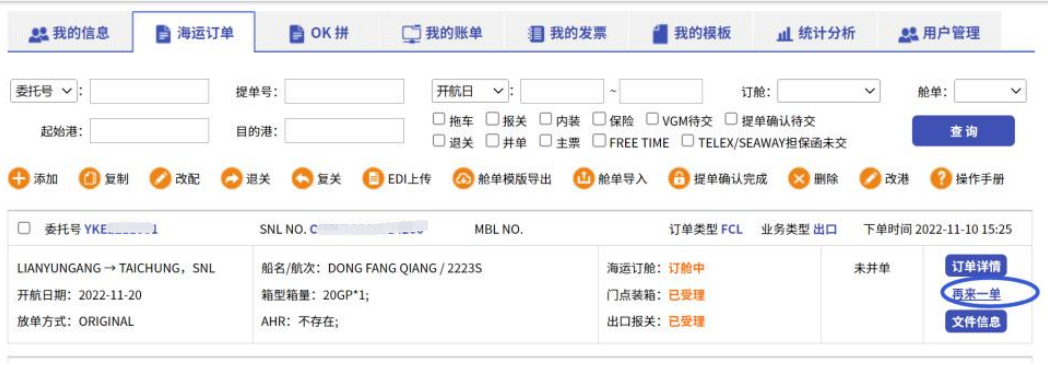Click the FCL order type text
Viewport: 1048px width, 379px height.
[x=731, y=229]
